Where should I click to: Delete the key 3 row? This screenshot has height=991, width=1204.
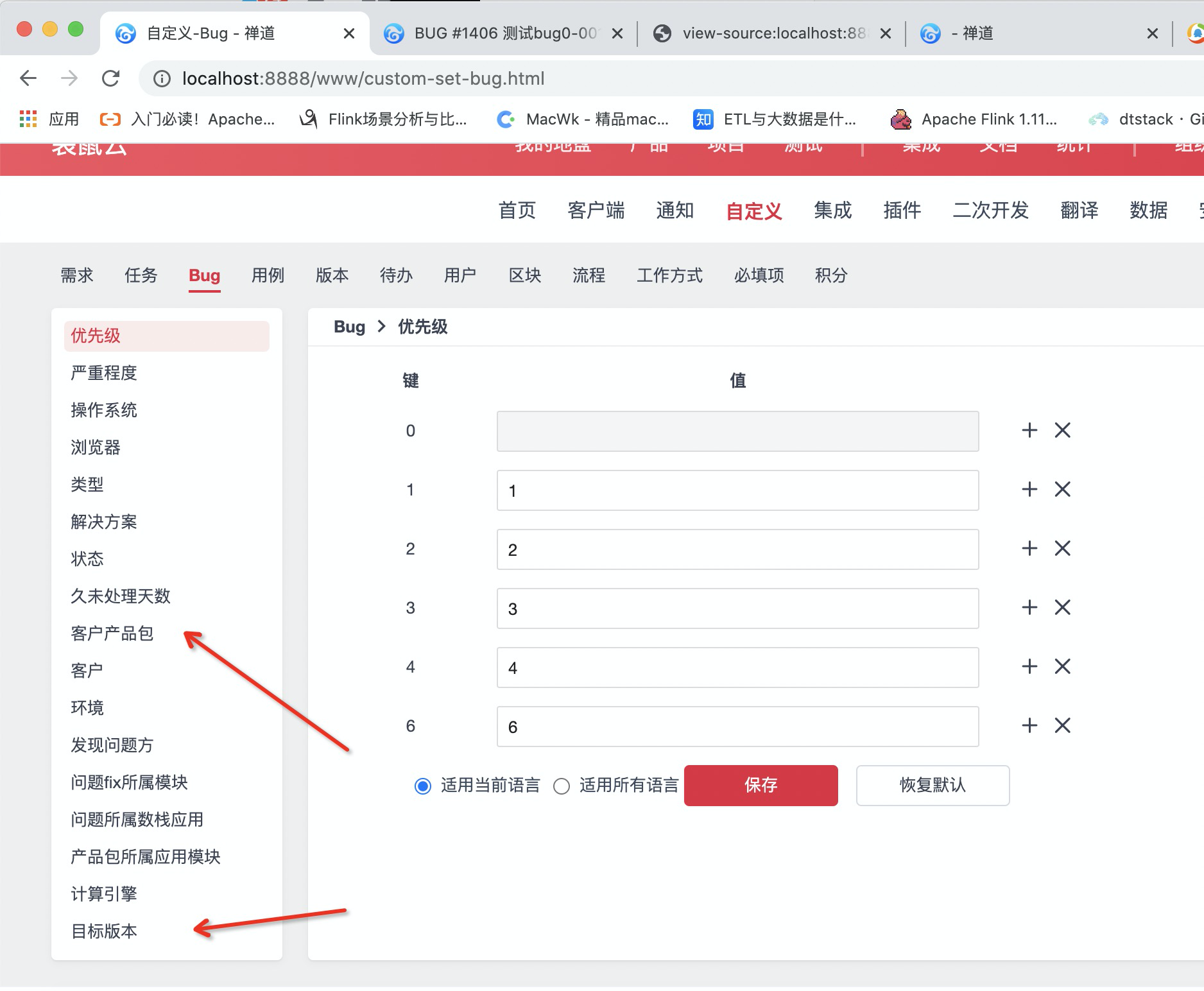[x=1063, y=607]
